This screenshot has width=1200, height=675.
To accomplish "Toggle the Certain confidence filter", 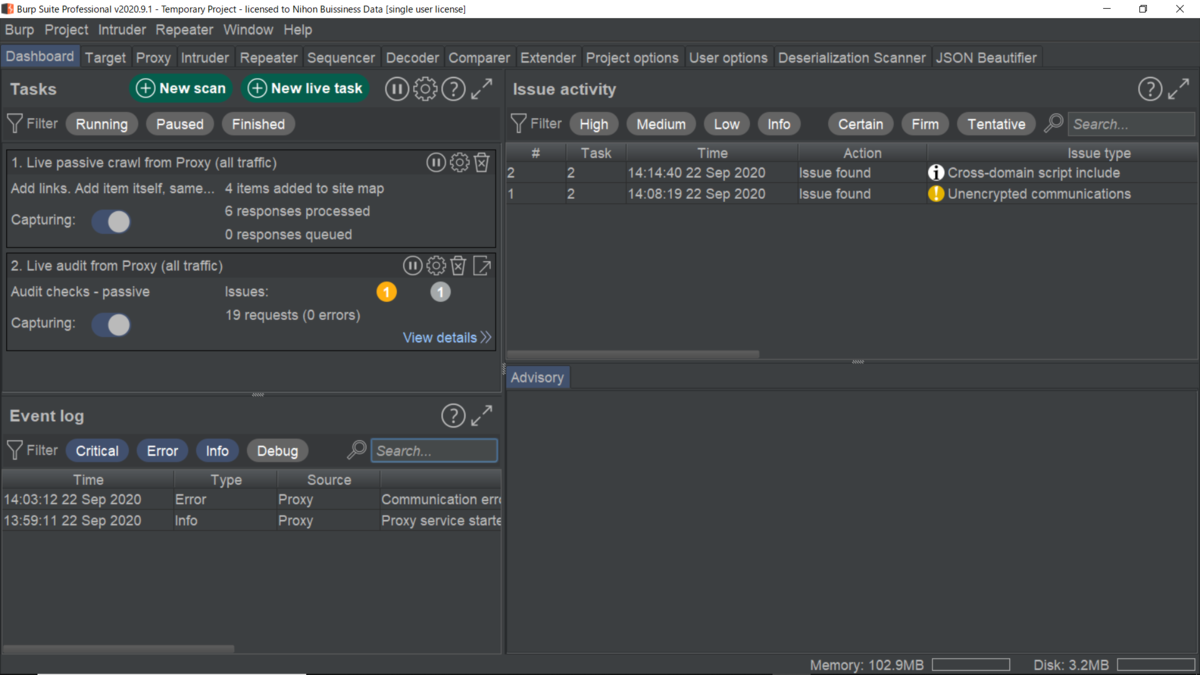I will pyautogui.click(x=861, y=124).
